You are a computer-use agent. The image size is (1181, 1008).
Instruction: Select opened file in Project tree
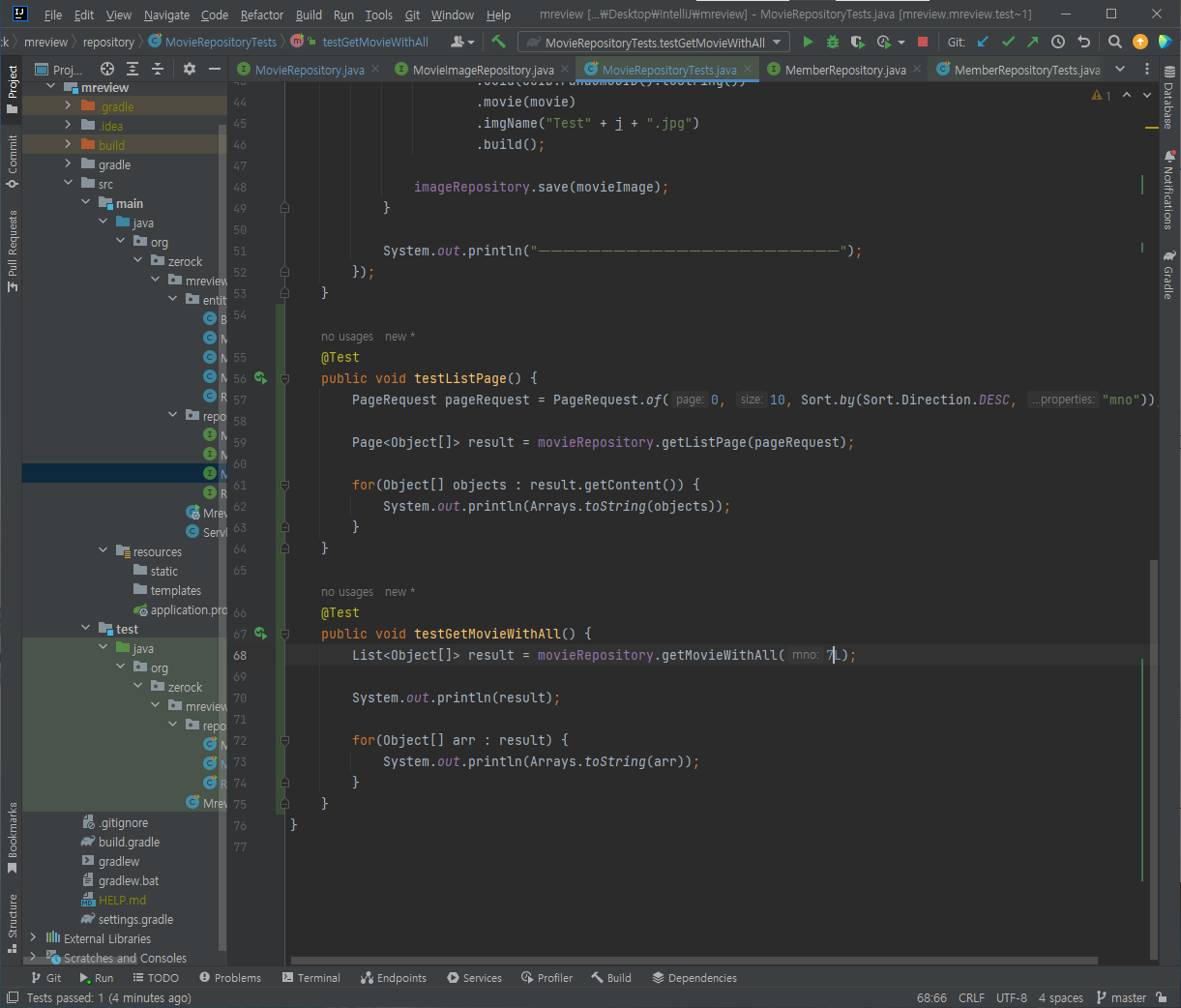point(107,69)
